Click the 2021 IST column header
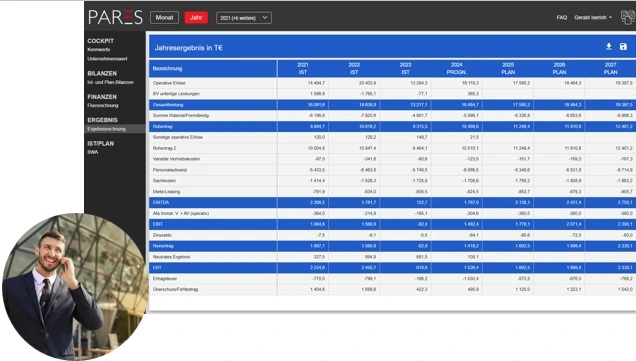 coord(303,69)
